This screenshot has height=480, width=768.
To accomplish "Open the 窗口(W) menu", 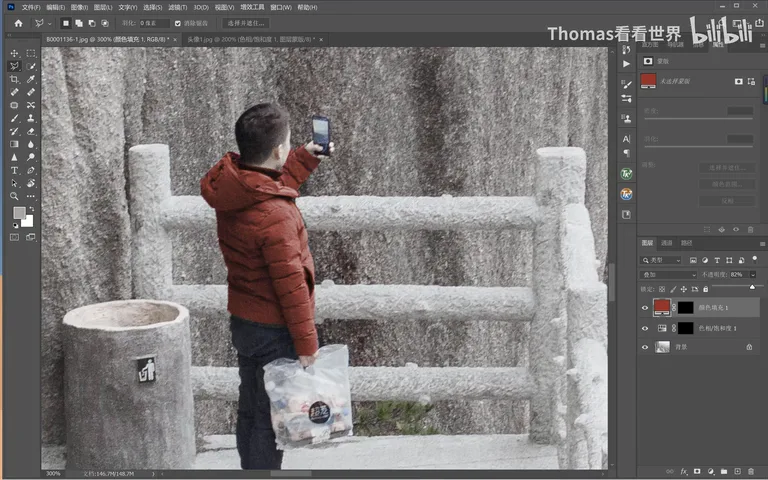I will click(281, 7).
